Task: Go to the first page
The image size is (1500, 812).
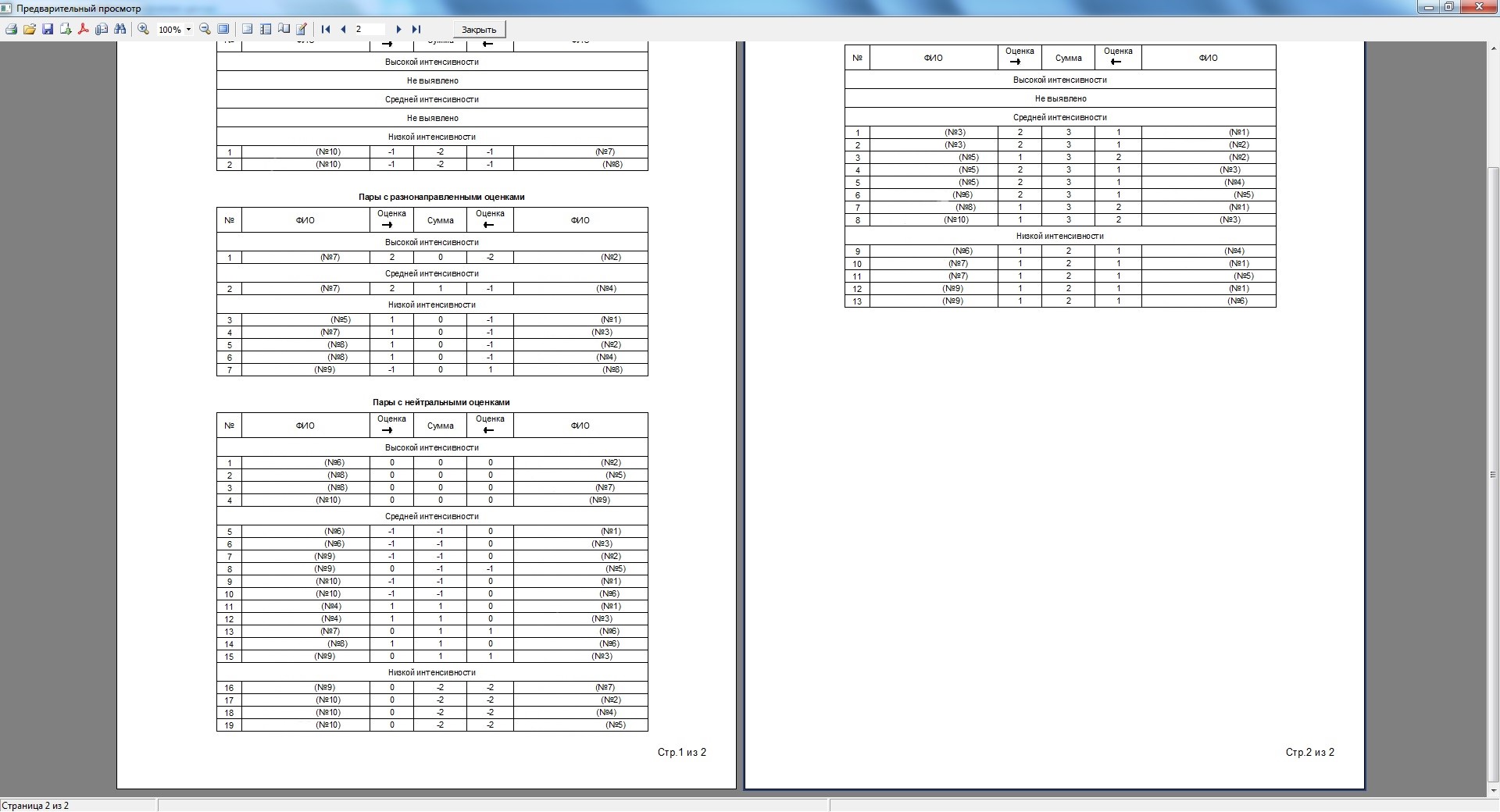Action: pyautogui.click(x=326, y=30)
